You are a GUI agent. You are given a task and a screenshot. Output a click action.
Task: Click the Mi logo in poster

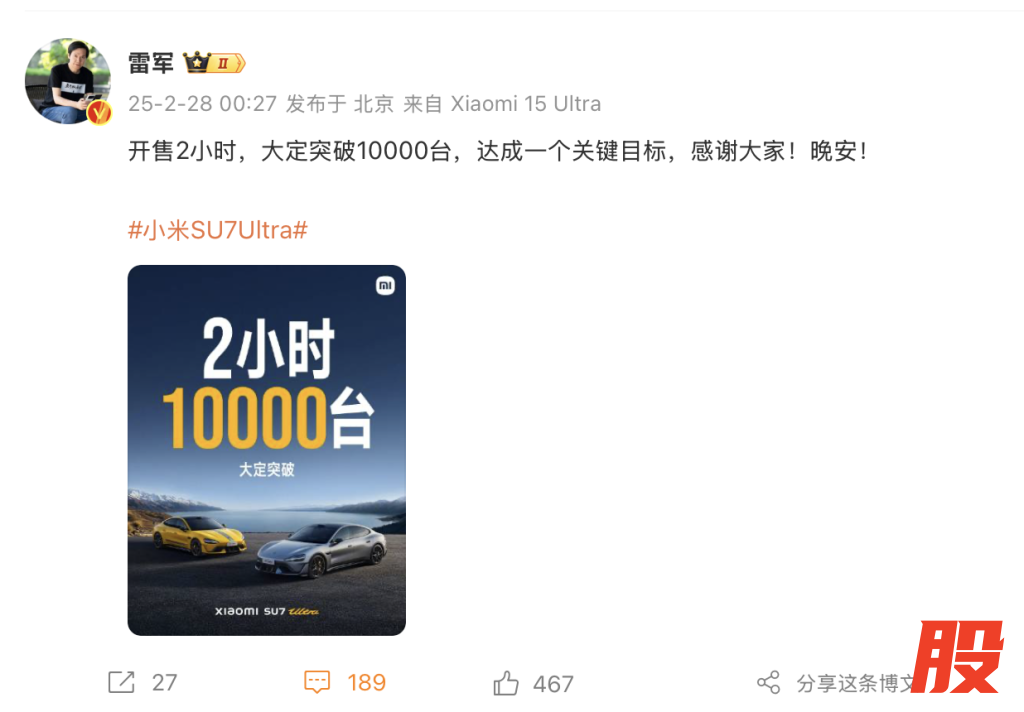pos(385,285)
